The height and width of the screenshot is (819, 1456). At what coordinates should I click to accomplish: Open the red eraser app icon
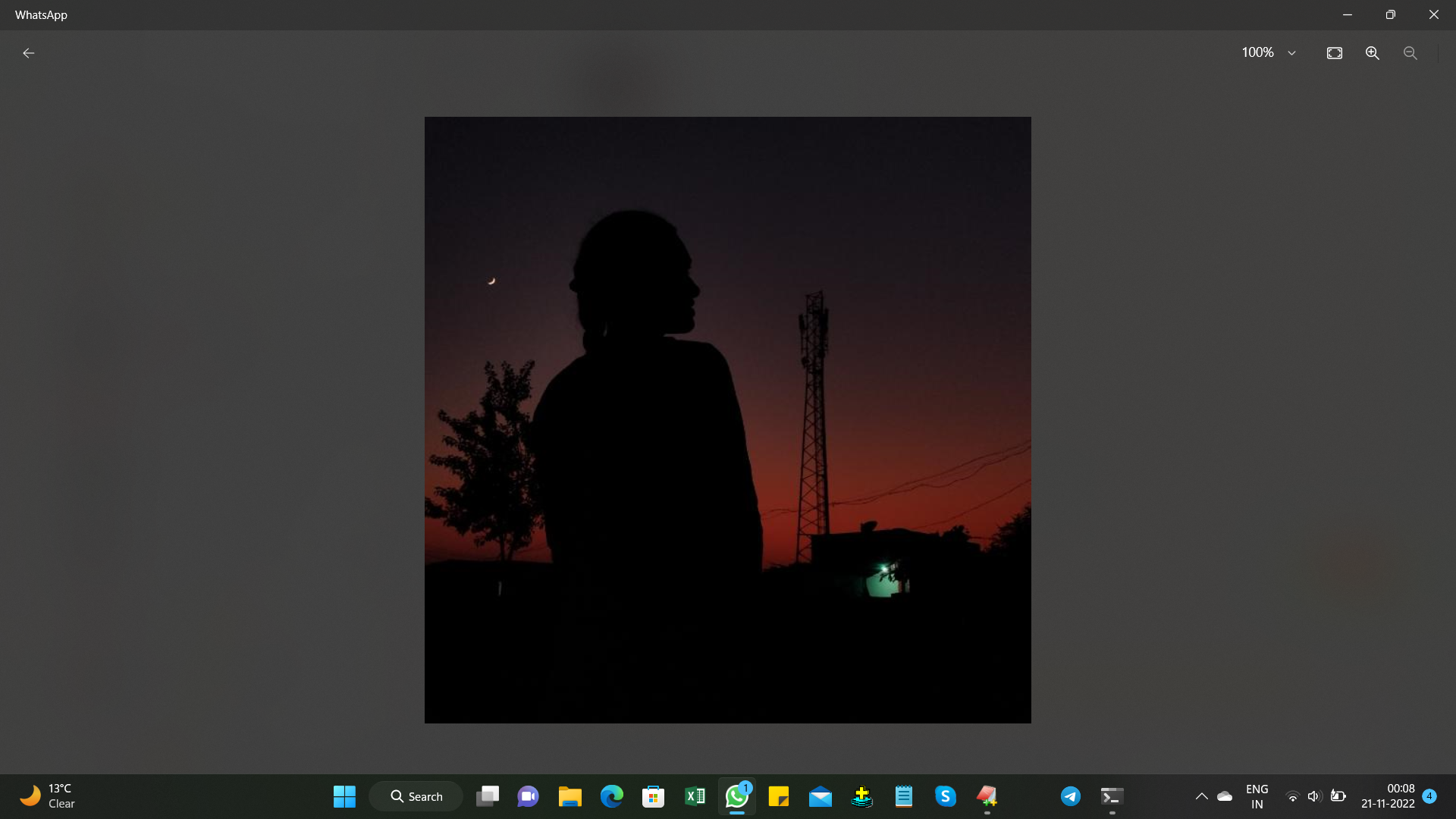987,796
